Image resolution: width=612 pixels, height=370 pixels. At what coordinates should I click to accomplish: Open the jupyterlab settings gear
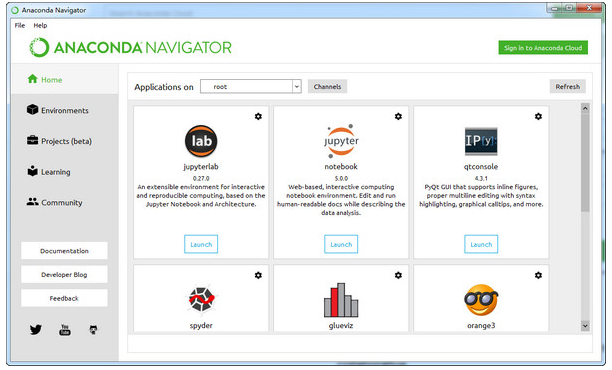[258, 116]
